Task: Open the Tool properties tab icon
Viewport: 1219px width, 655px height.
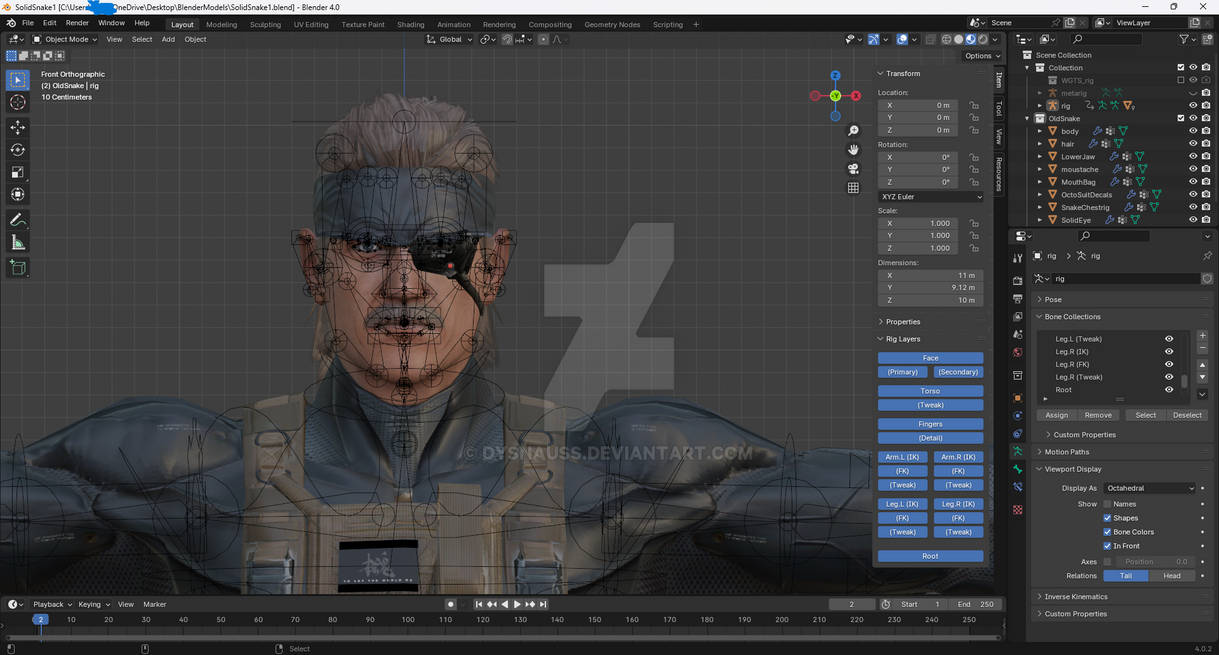Action: 1018,259
